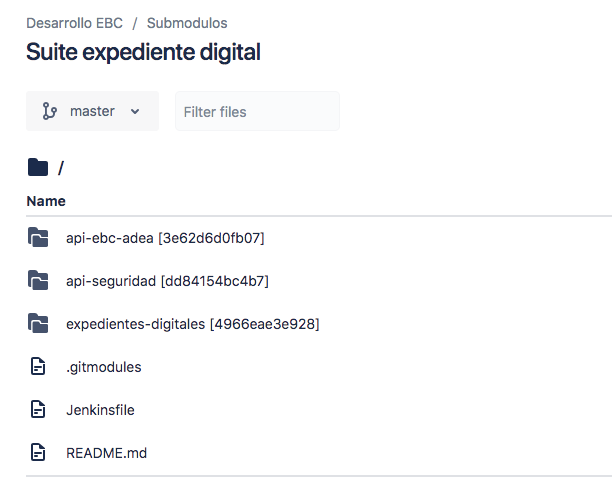
Task: Click the expedientes-digitales submodule folder icon
Action: click(x=38, y=323)
